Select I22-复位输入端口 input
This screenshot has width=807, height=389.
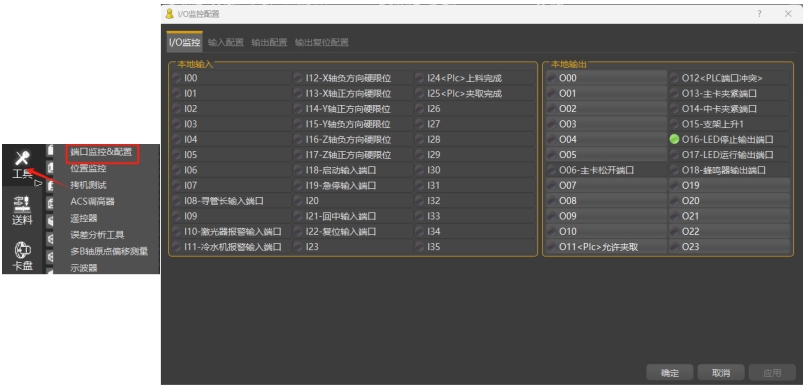pos(353,232)
